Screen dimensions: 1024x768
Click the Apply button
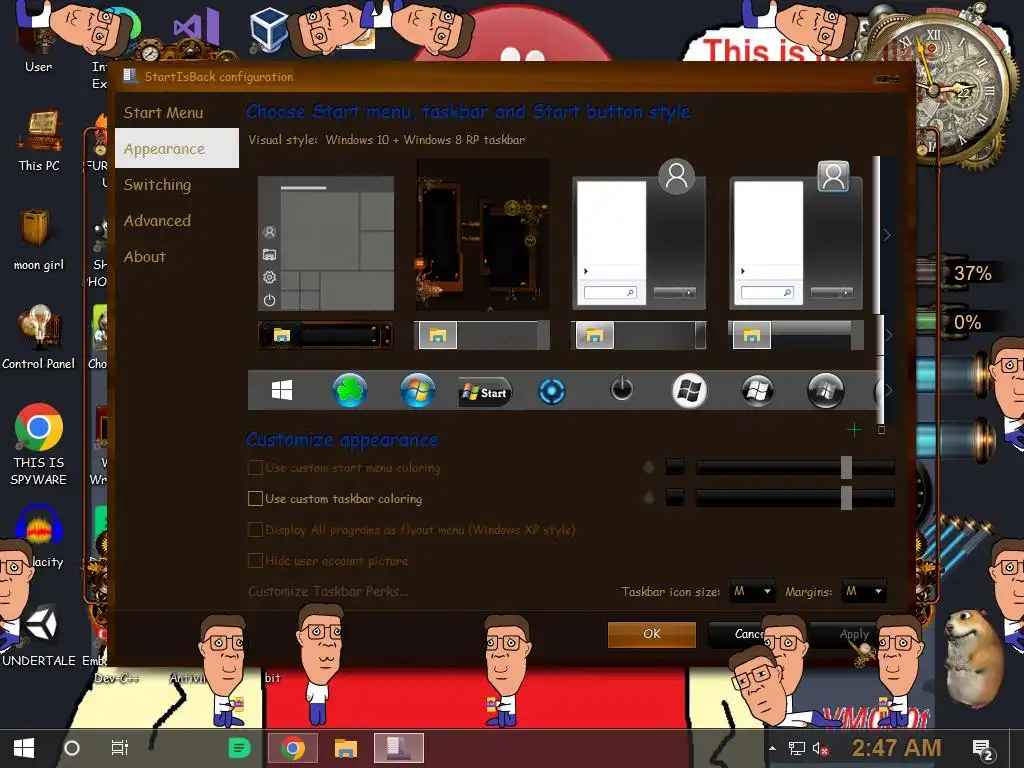coord(854,634)
